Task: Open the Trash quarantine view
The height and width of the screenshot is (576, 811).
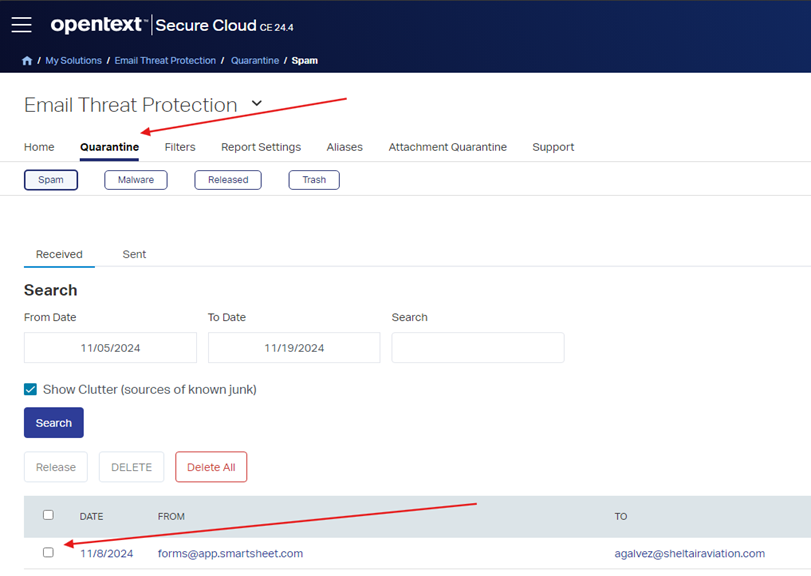Action: [x=314, y=180]
